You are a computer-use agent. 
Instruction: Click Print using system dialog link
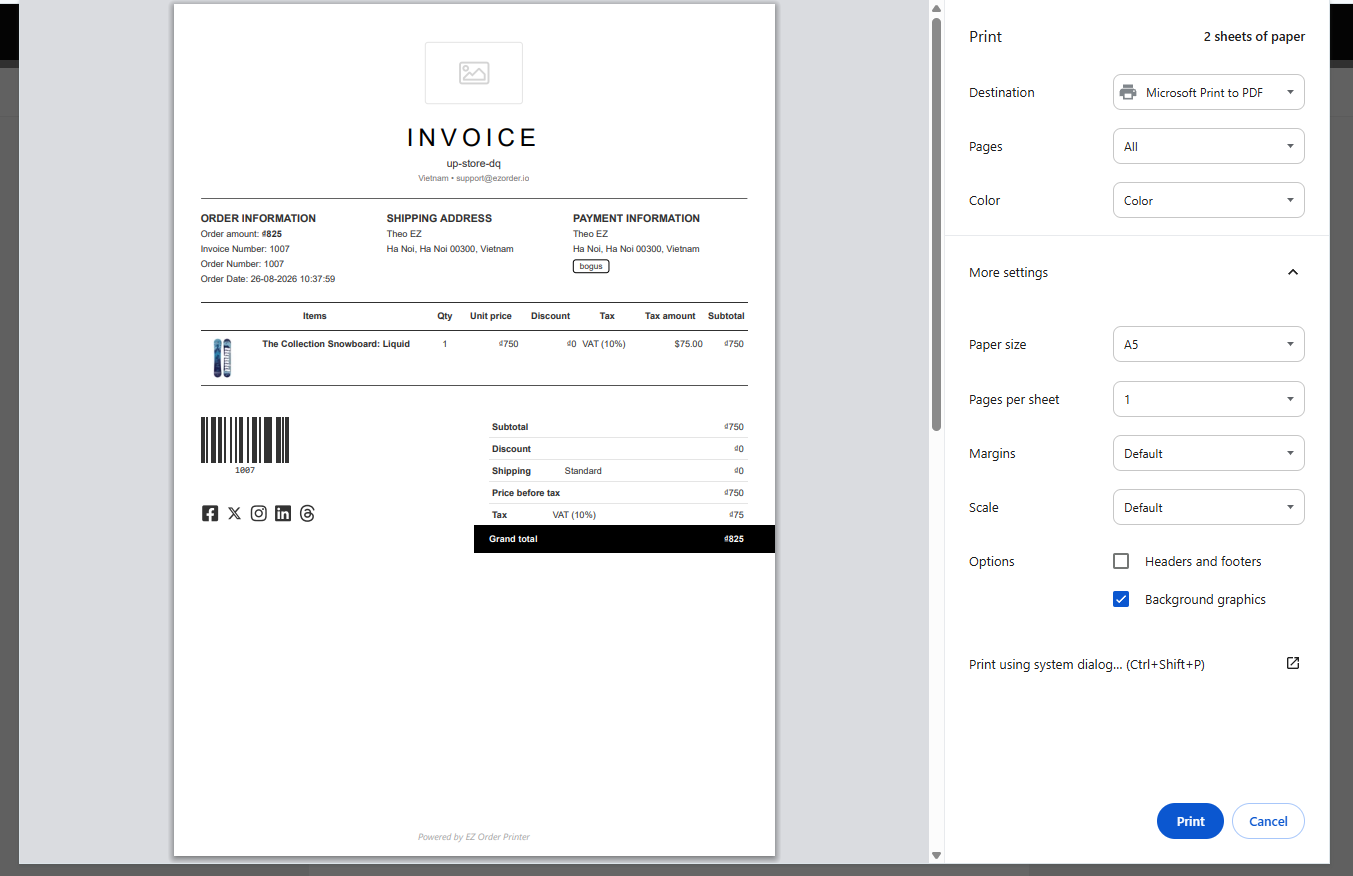coord(1087,664)
